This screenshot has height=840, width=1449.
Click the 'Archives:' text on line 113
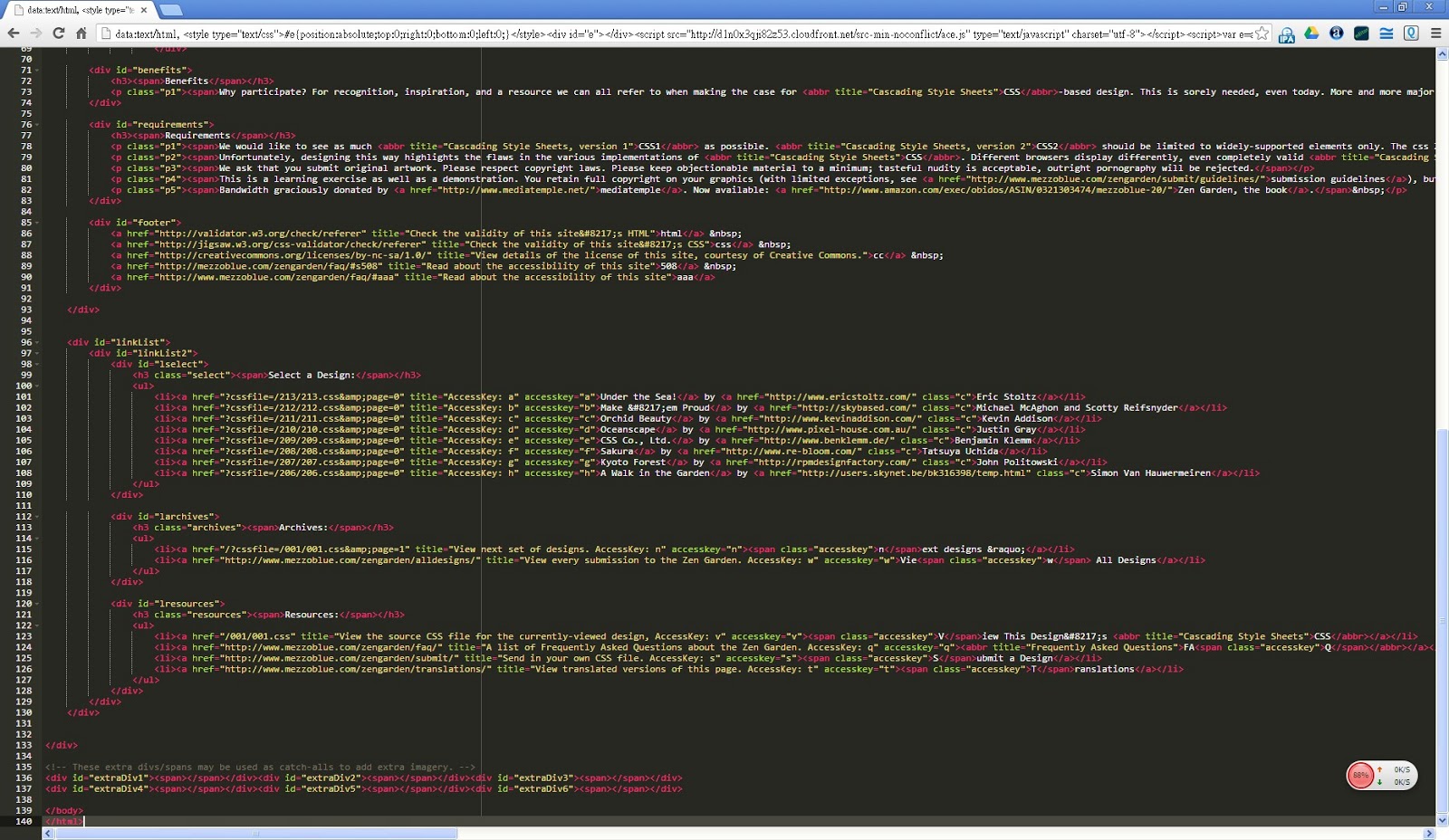click(303, 528)
